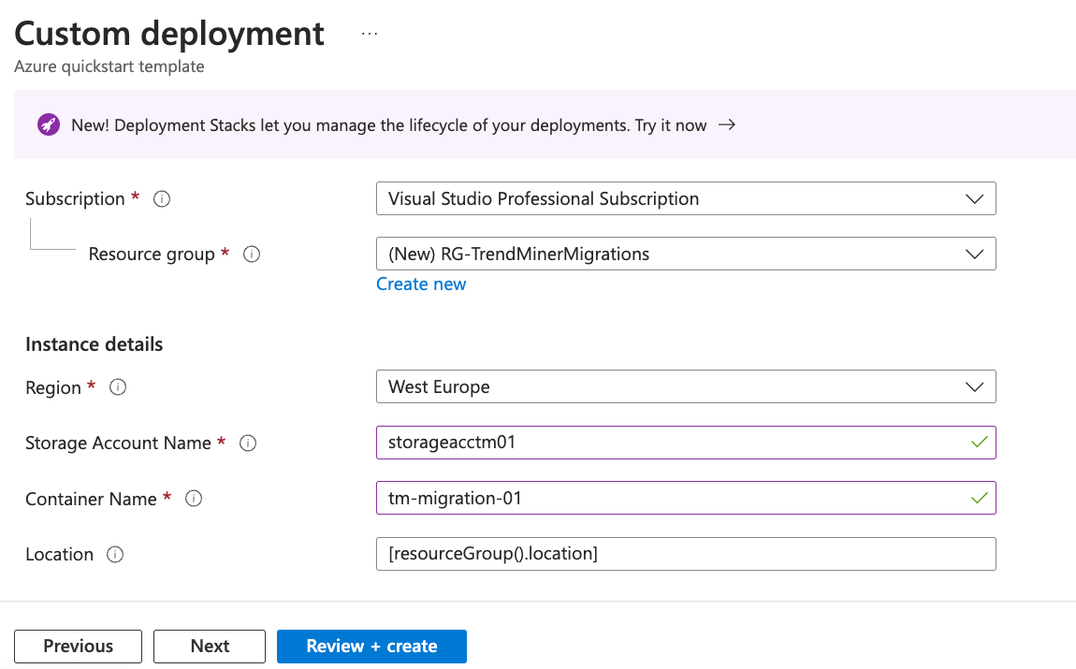
Task: Expand the Resource group dropdown
Action: (x=974, y=254)
